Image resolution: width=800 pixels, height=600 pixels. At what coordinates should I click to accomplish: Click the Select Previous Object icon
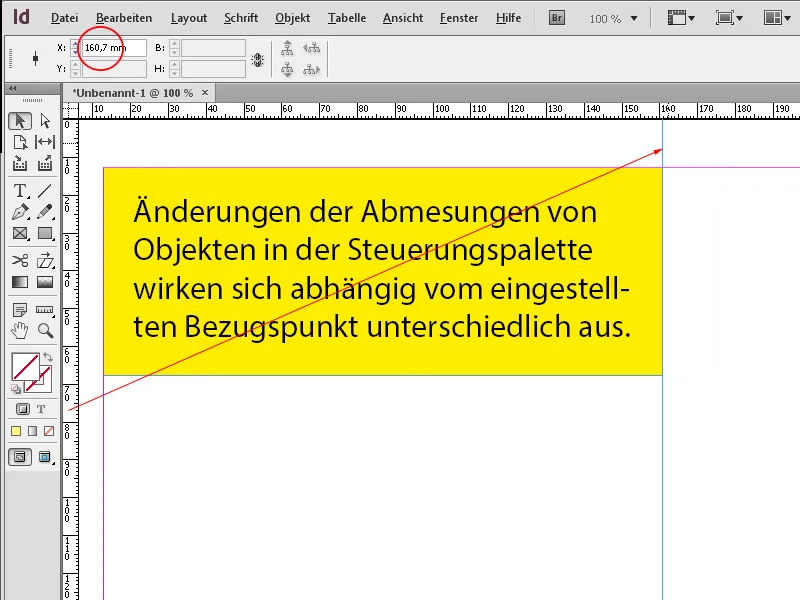pos(312,48)
